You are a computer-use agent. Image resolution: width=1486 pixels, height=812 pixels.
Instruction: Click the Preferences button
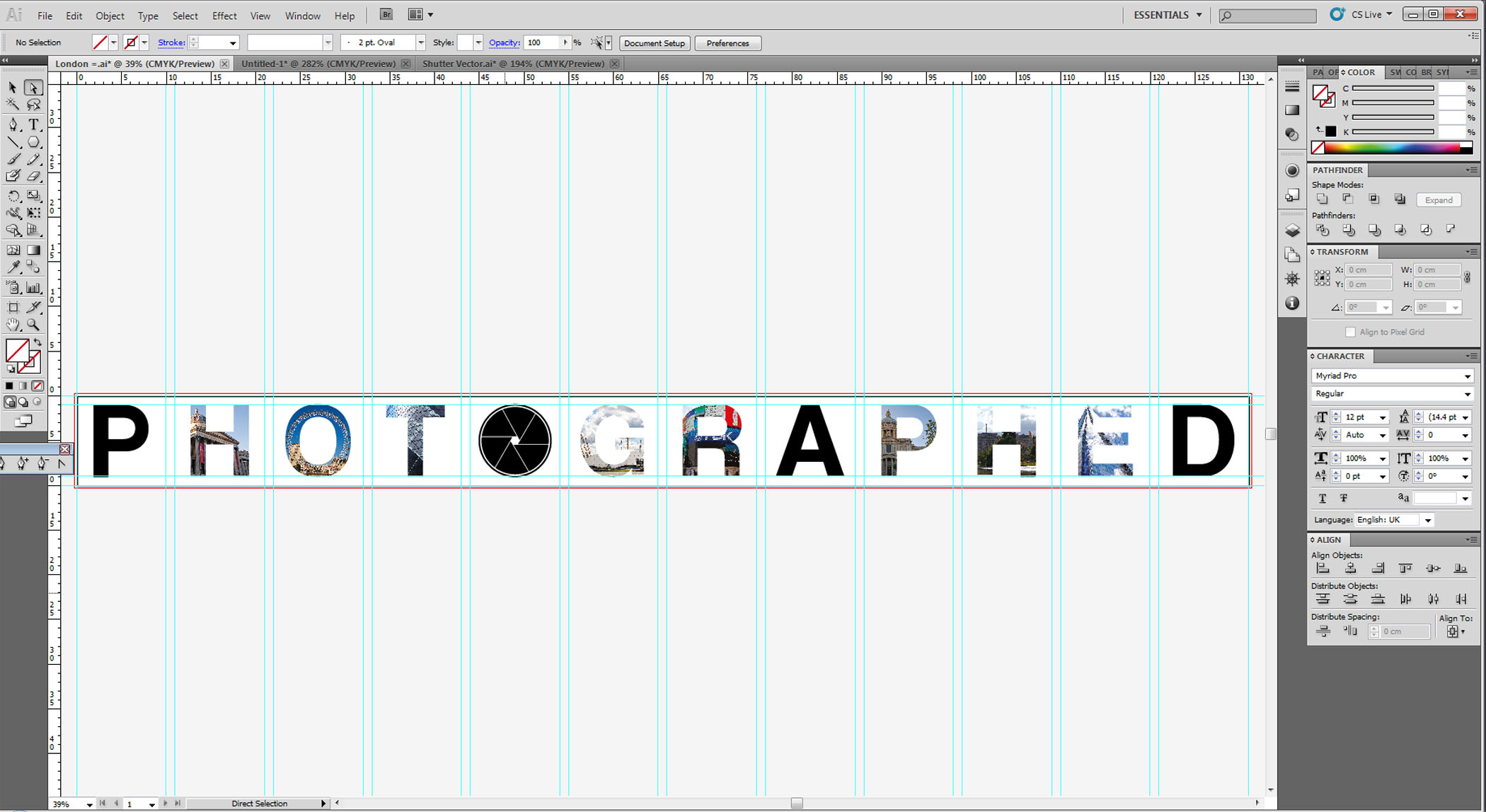coord(727,43)
